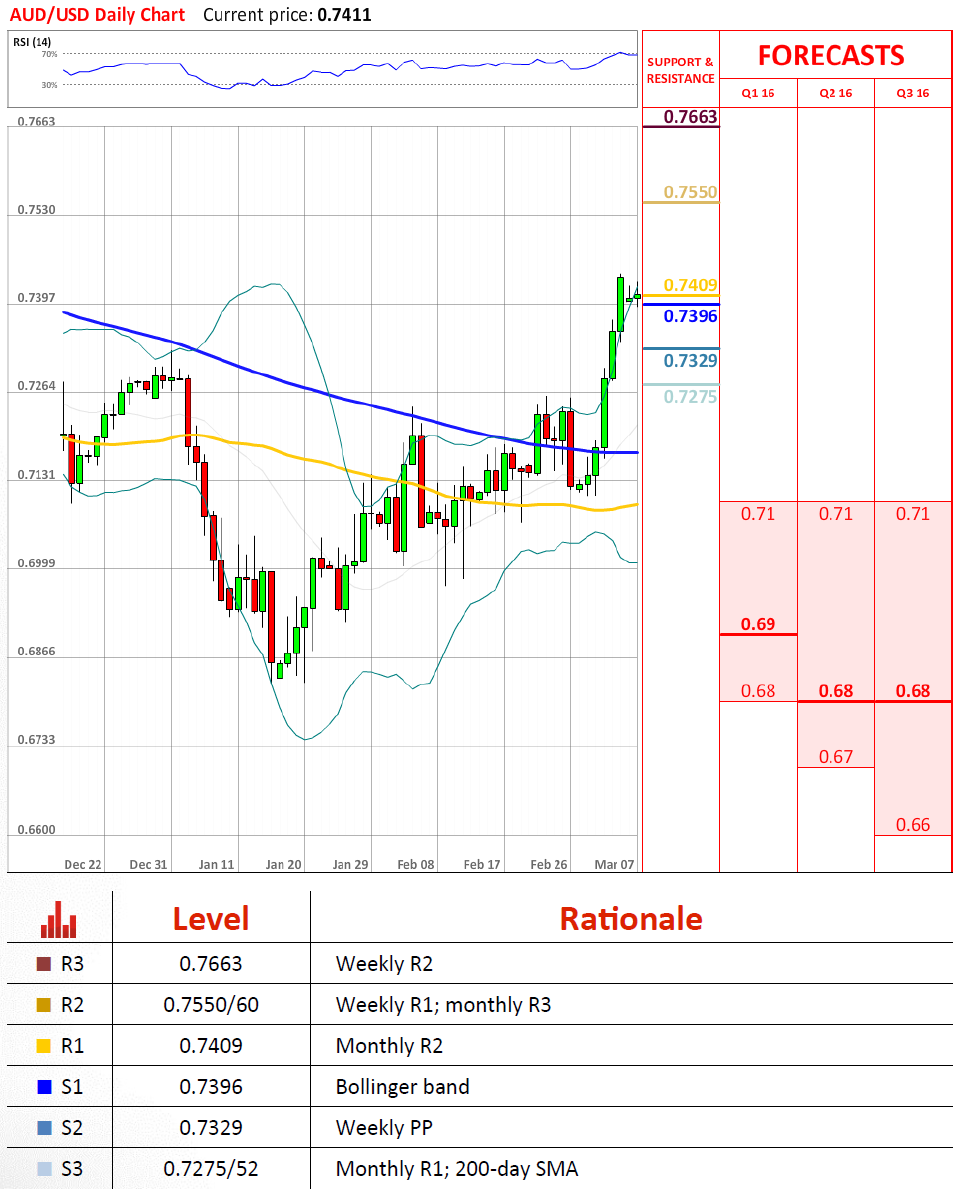Viewport: 964px width, 1189px height.
Task: Click the bold 0.68 in Q3 16 column
Action: [912, 691]
